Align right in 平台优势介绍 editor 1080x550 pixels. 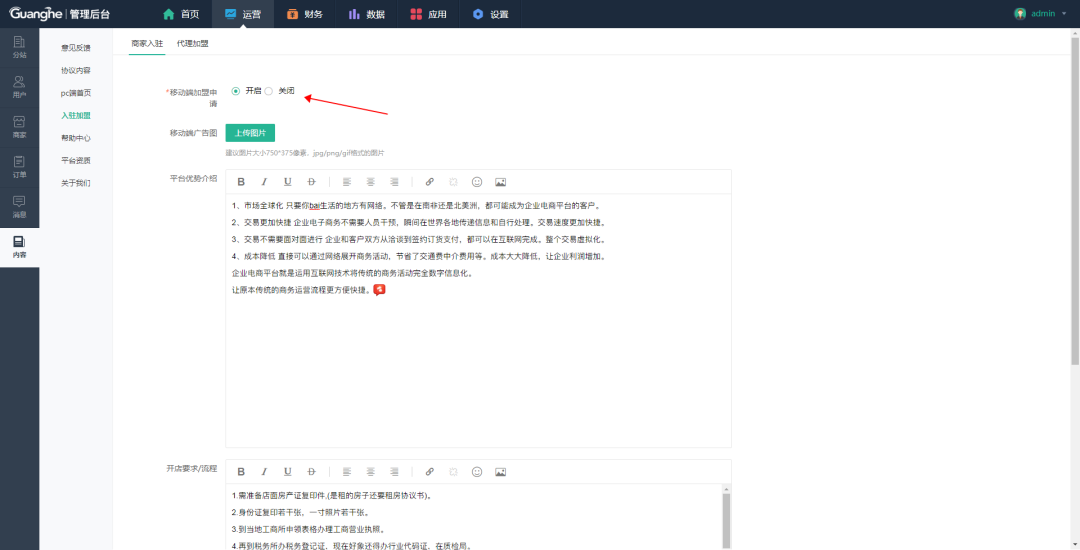(x=394, y=182)
